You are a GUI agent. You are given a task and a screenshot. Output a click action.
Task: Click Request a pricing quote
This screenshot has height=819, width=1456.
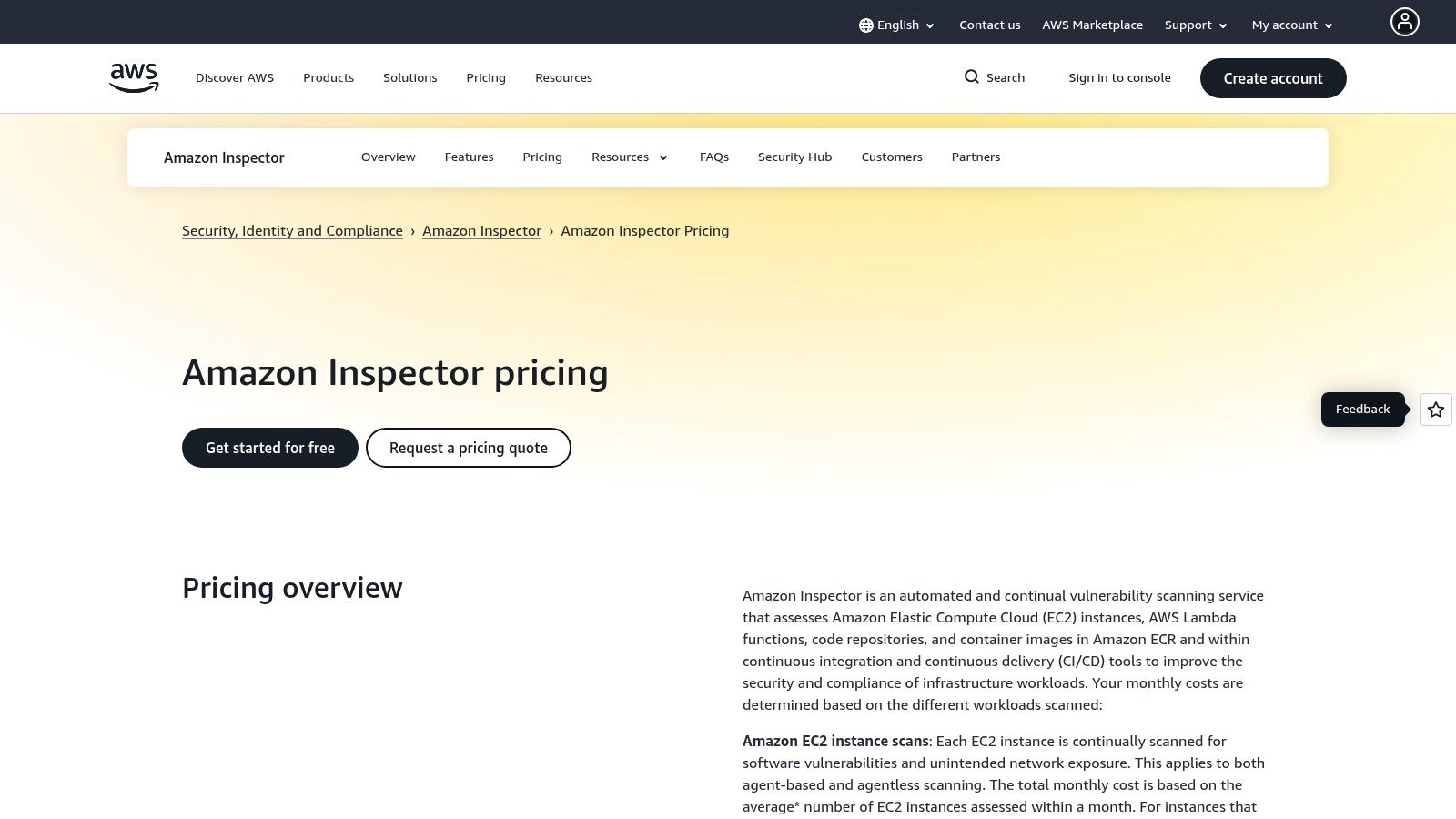[468, 448]
